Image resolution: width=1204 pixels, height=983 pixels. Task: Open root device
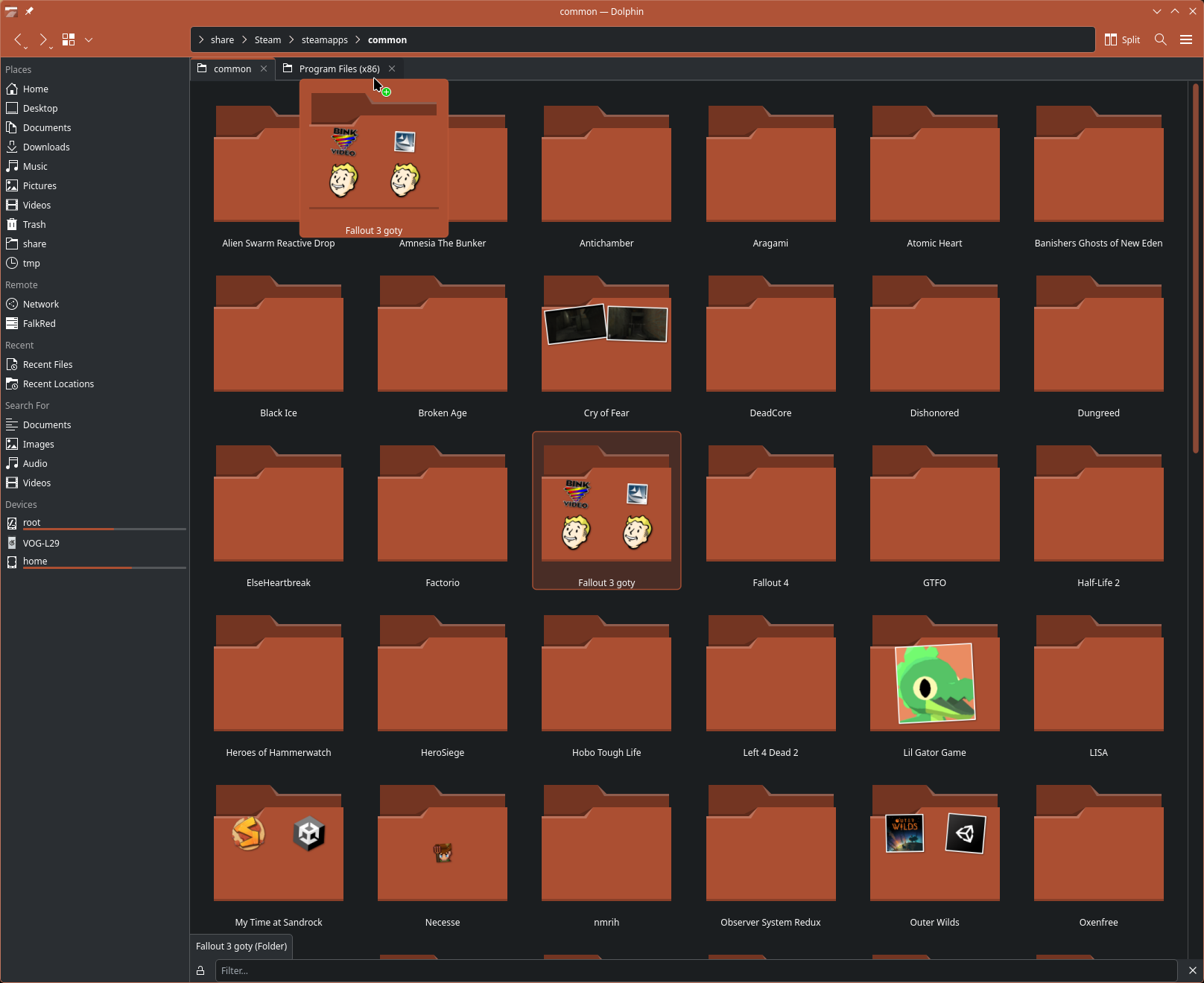click(95, 523)
